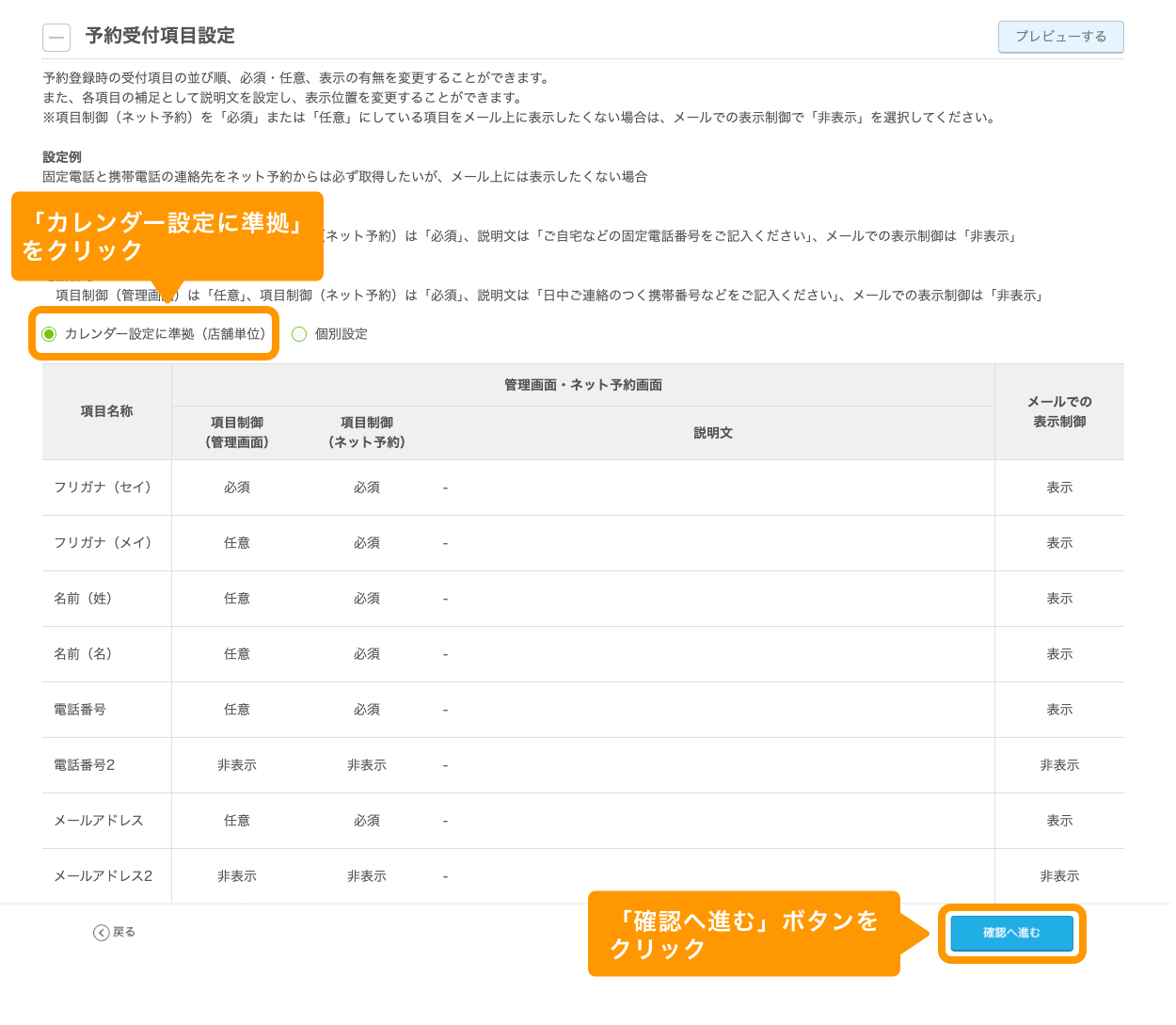Click the 項目制御（管理画面） column header
Image resolution: width=1176 pixels, height=1025 pixels.
pos(237,432)
